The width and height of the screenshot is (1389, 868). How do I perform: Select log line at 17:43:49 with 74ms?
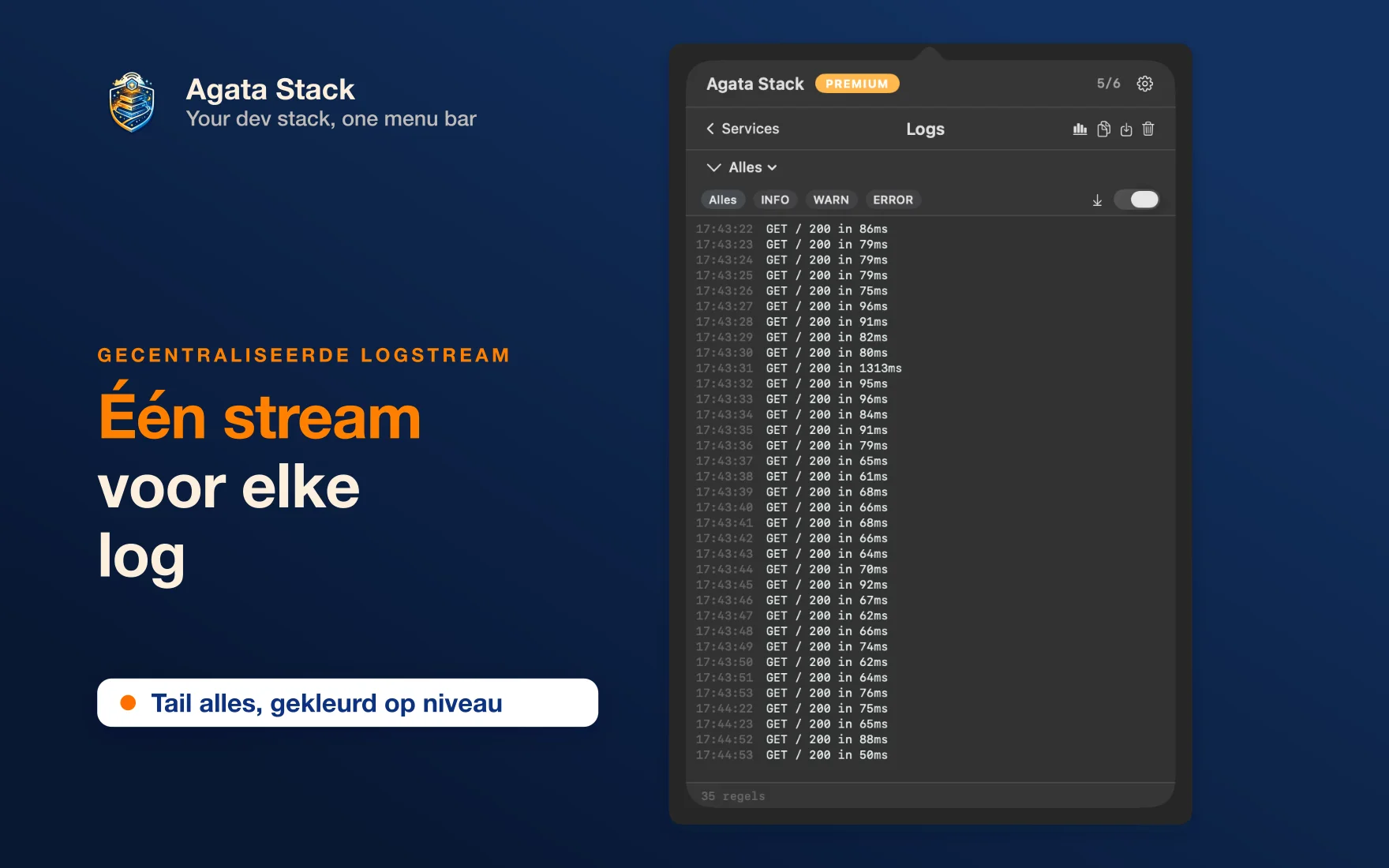[x=792, y=646]
